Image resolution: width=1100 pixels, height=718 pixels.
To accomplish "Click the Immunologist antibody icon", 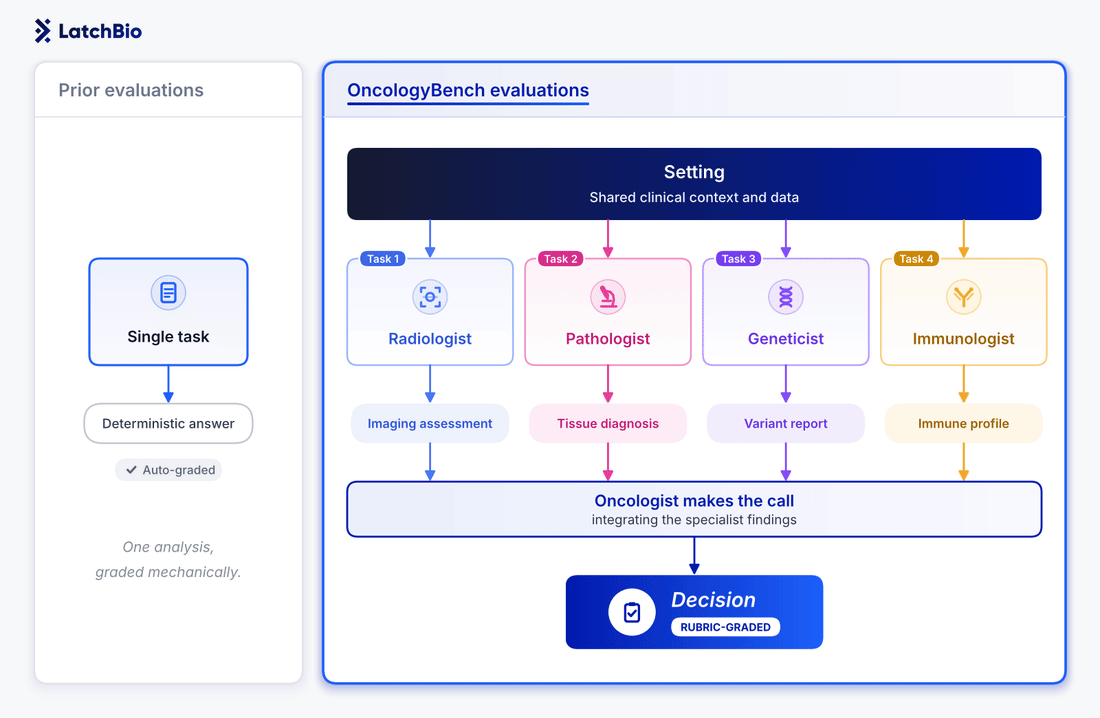I will point(963,297).
